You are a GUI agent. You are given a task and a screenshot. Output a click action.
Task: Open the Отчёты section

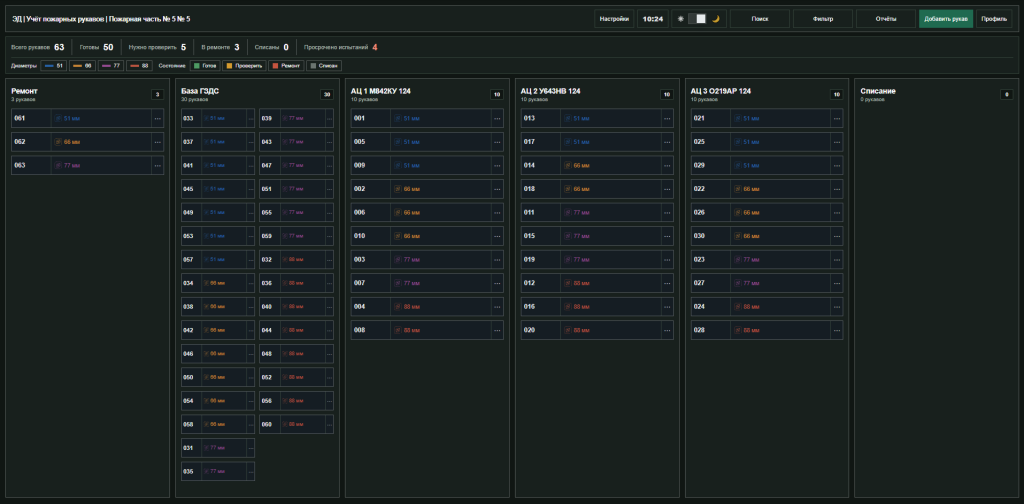tap(886, 19)
